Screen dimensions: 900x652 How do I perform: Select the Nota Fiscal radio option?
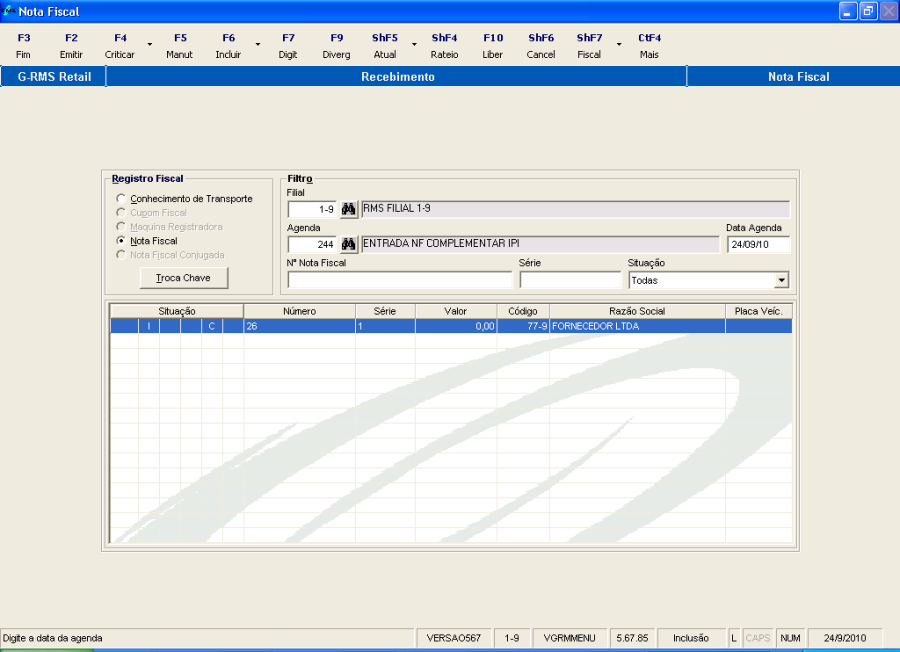pos(147,241)
